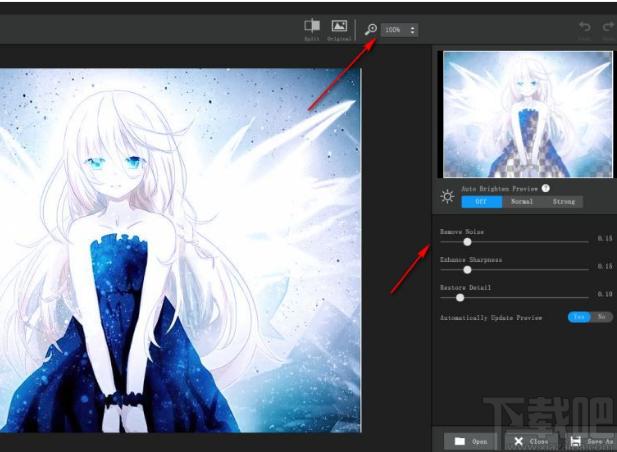Set Auto Brighten Preview to Normal

[522, 201]
